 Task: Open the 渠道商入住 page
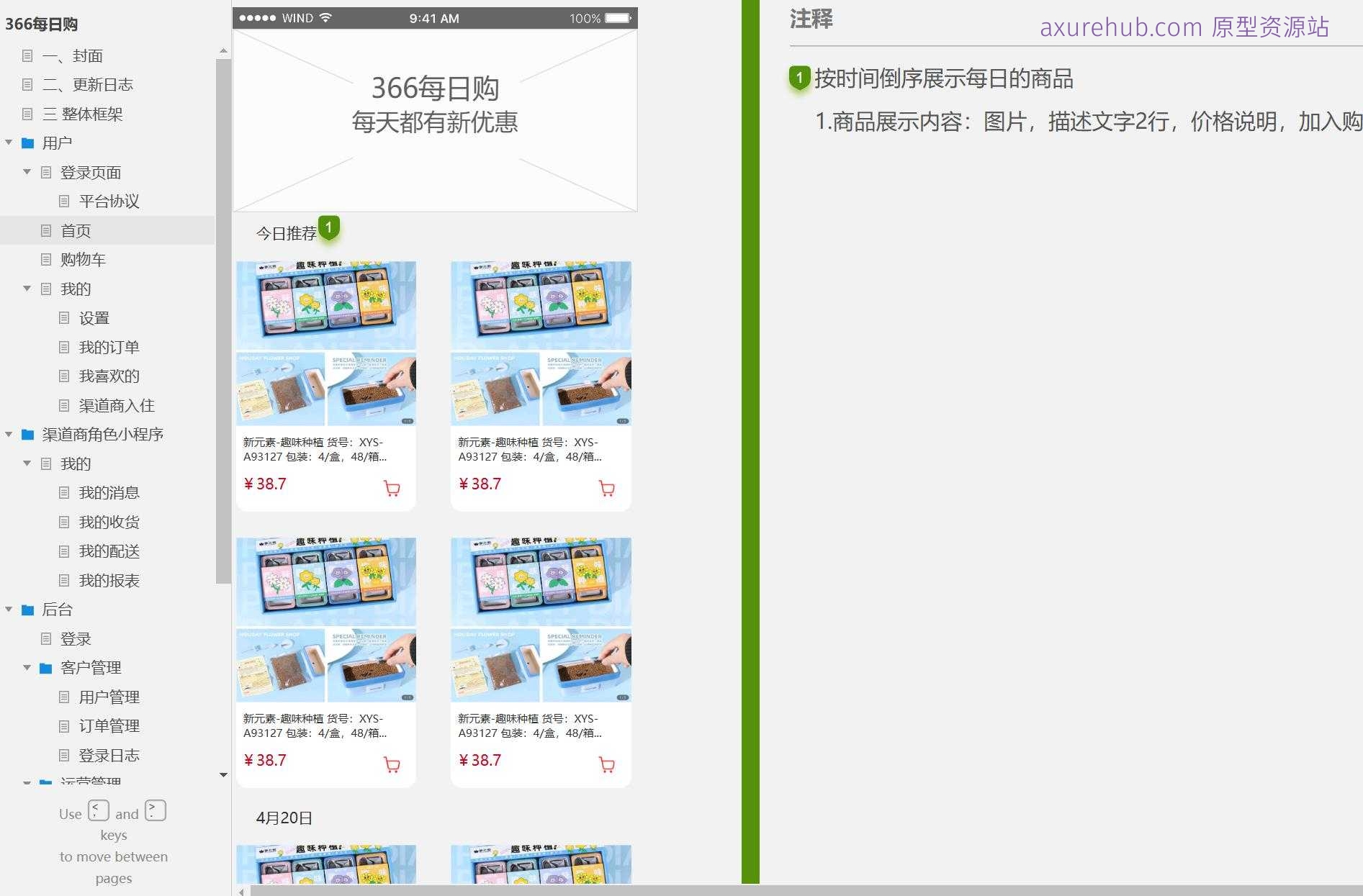pyautogui.click(x=117, y=406)
